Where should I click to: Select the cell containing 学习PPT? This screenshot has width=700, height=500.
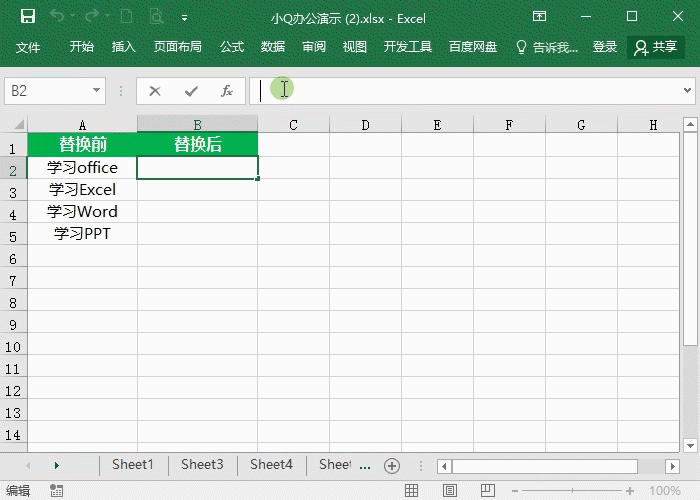point(83,233)
